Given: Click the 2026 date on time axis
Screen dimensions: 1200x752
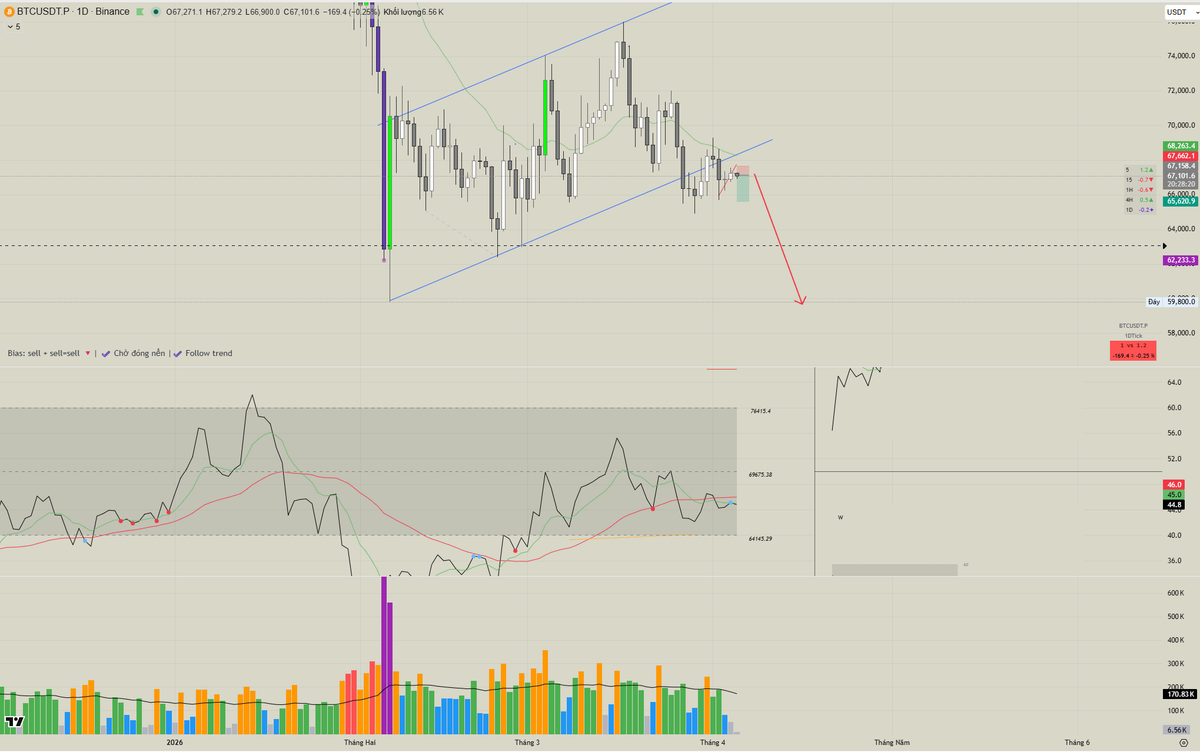Looking at the screenshot, I should [x=174, y=743].
